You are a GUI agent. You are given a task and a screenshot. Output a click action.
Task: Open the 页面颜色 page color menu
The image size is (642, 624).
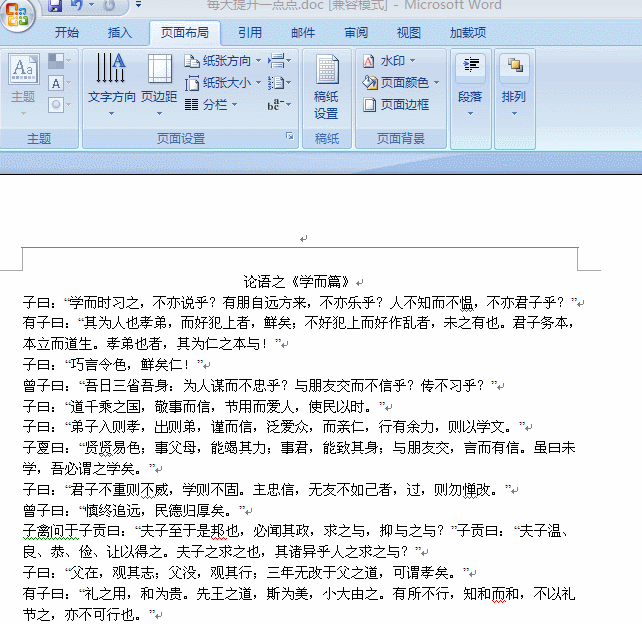[x=401, y=83]
